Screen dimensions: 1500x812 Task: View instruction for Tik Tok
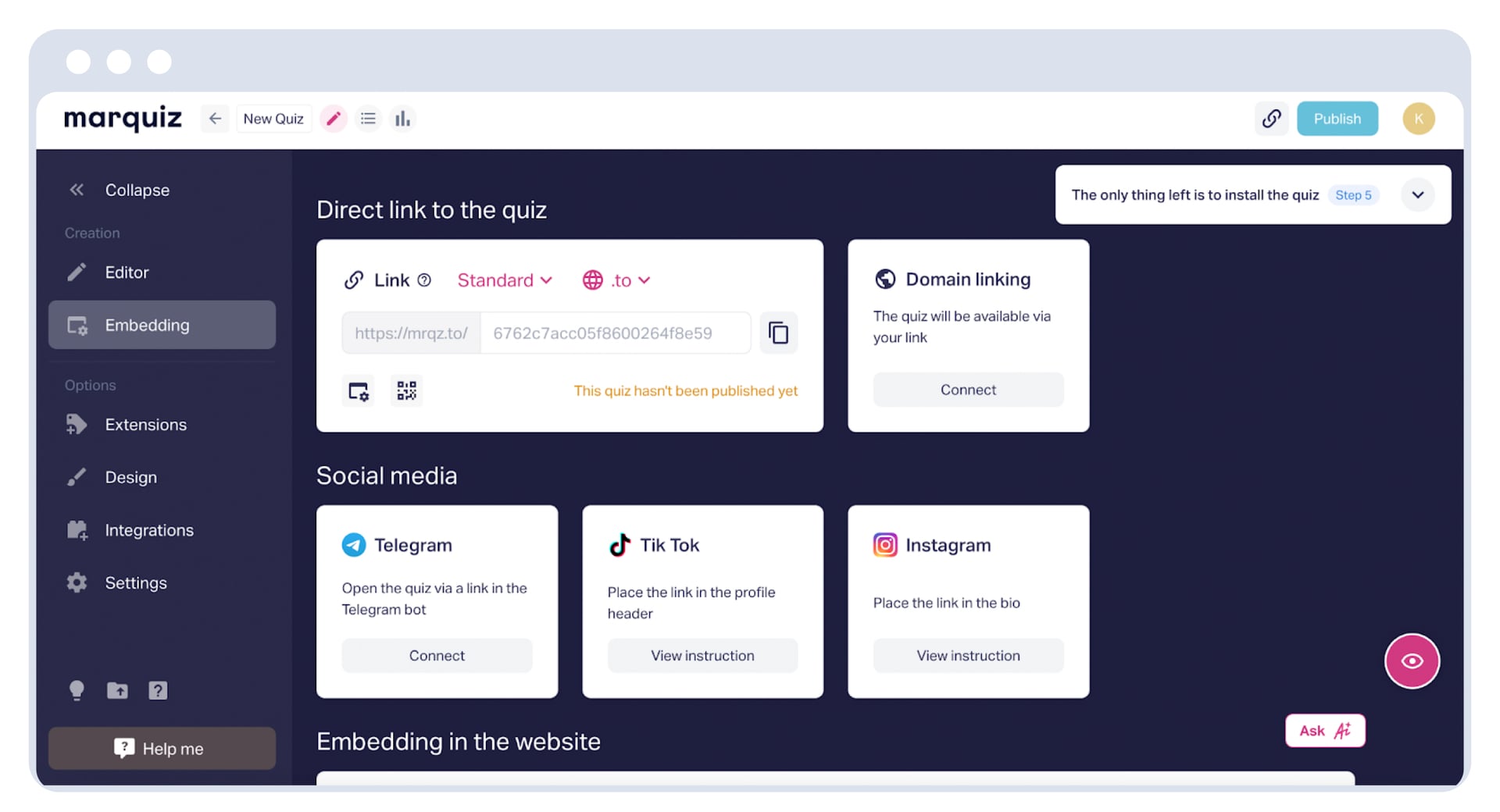[702, 656]
